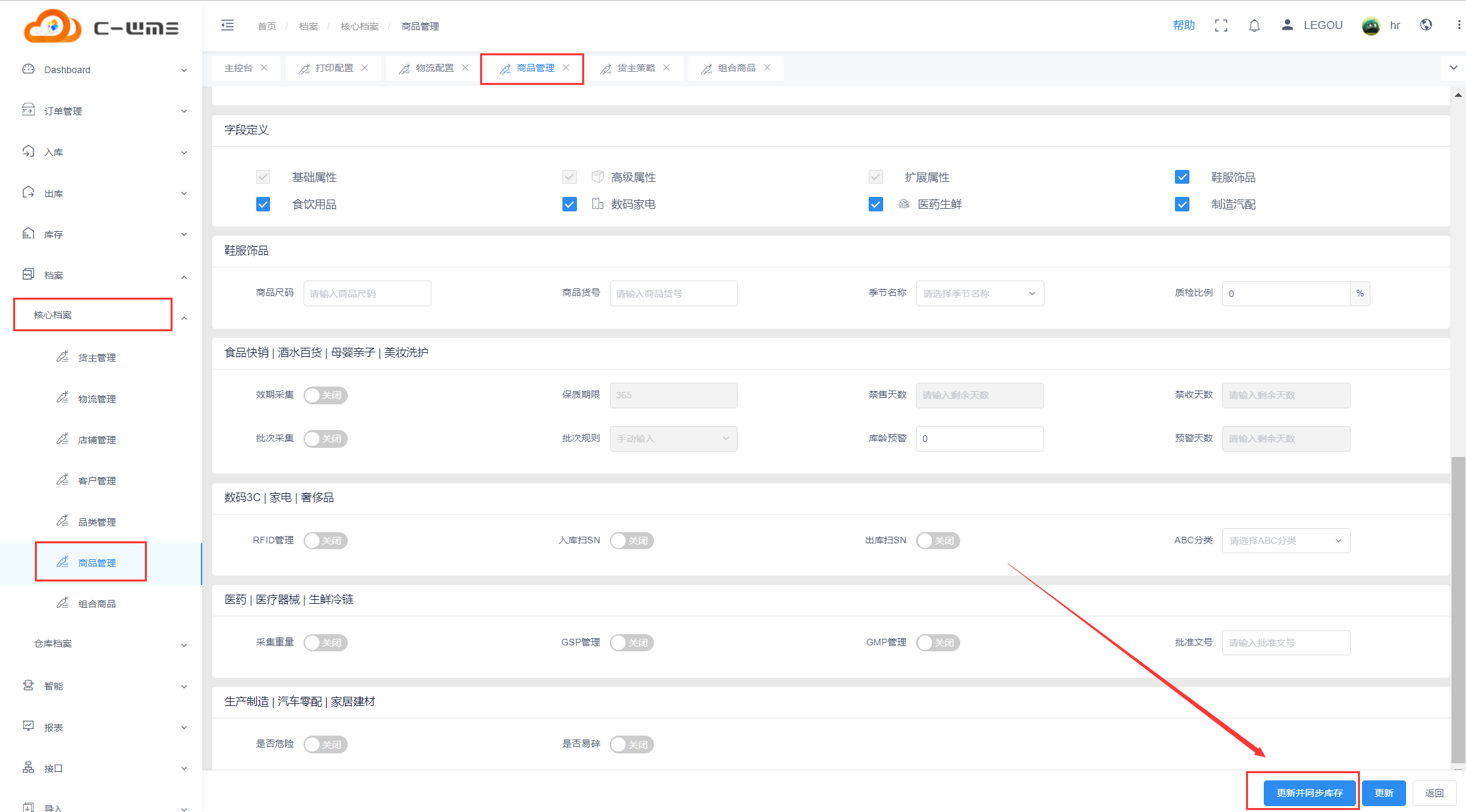
Task: Turn on 入库扫SN switch
Action: pyautogui.click(x=632, y=541)
